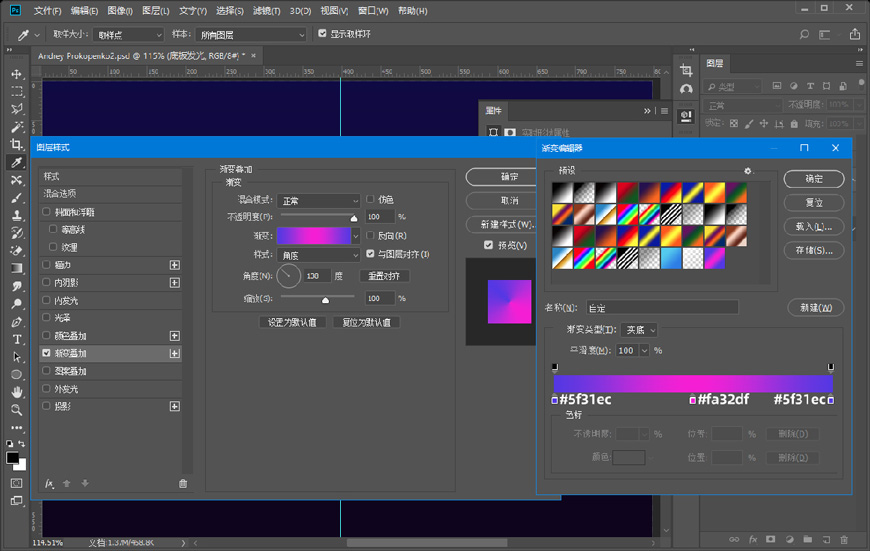Toggle the 预览(V) preview checkbox
The width and height of the screenshot is (870, 551).
[x=488, y=245]
